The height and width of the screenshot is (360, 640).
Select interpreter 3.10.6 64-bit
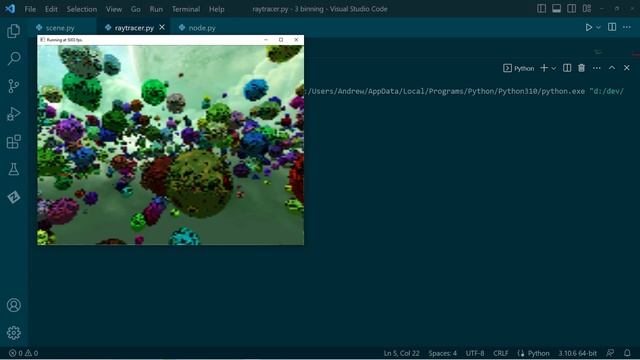[578, 353]
